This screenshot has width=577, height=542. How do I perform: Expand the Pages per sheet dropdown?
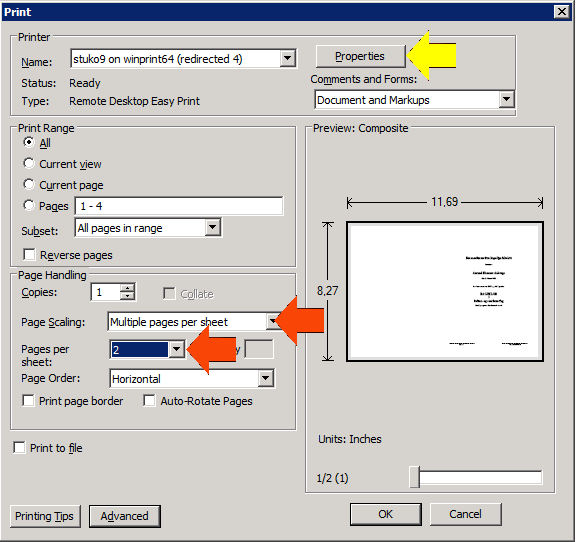point(177,349)
